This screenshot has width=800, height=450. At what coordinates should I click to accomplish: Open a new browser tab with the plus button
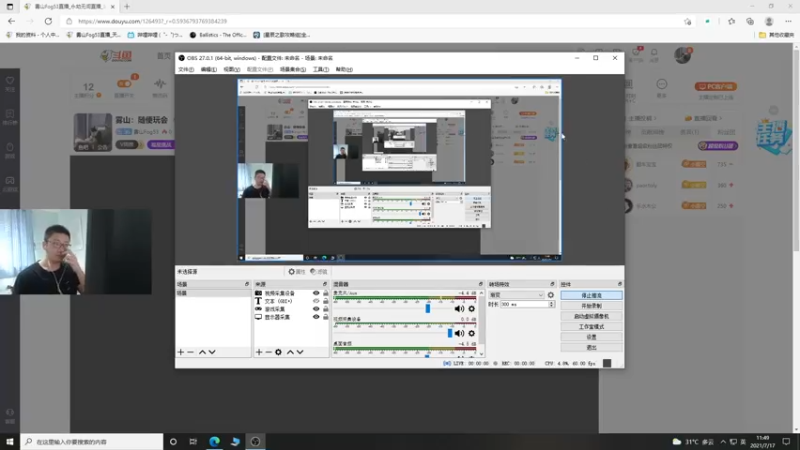pyautogui.click(x=127, y=7)
